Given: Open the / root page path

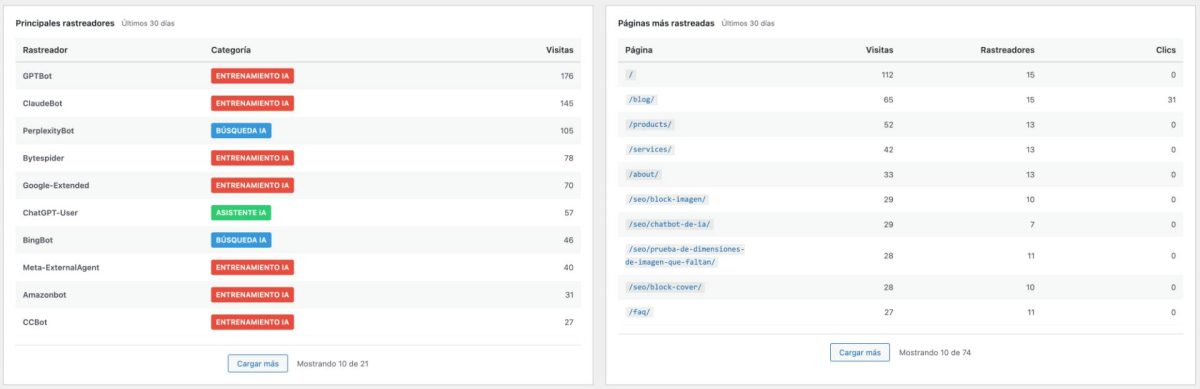Looking at the screenshot, I should coord(631,75).
